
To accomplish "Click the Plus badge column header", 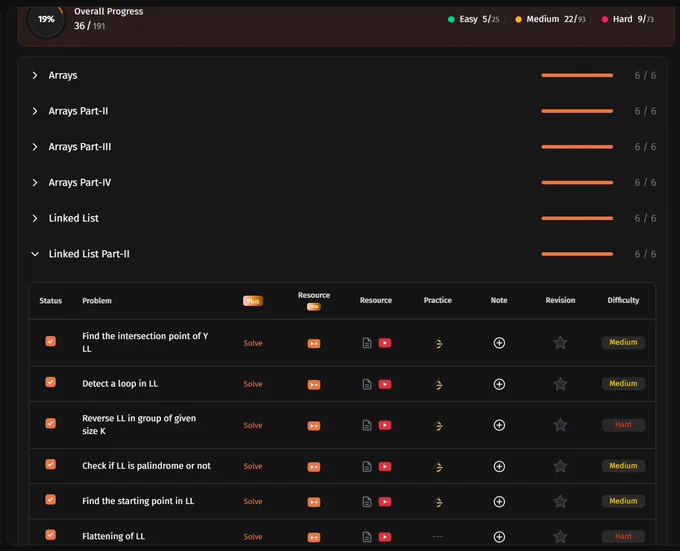I will [x=253, y=301].
